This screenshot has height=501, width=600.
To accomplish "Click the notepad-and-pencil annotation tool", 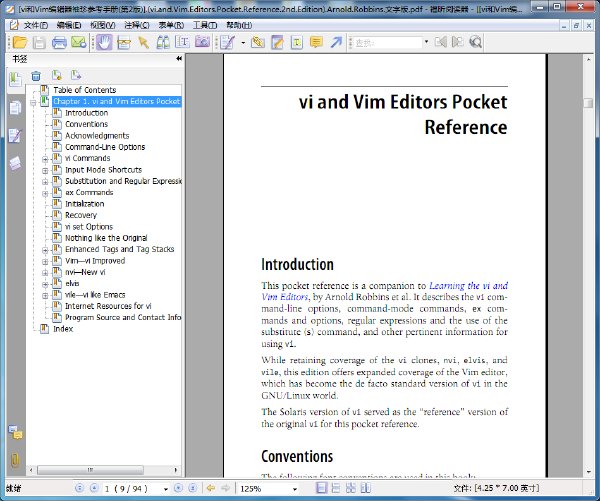I will click(x=227, y=42).
